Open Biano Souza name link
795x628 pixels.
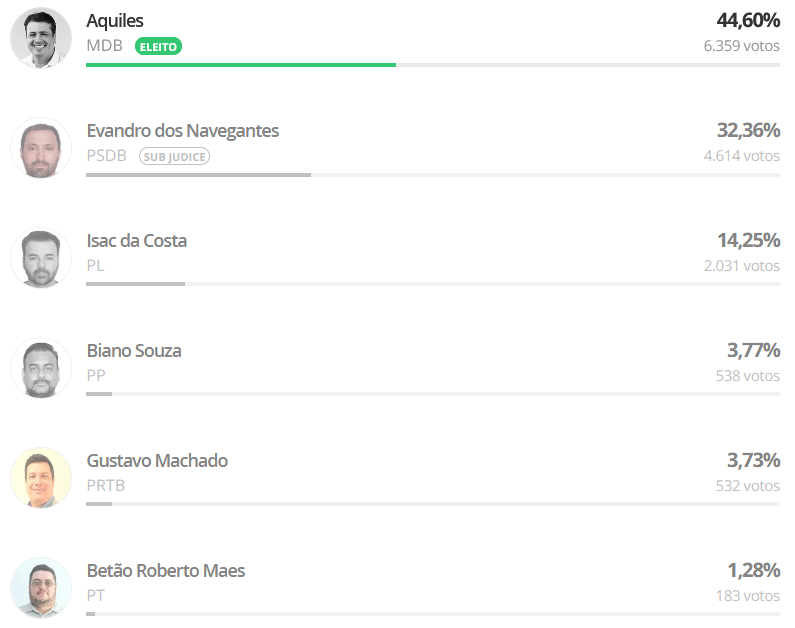(134, 351)
